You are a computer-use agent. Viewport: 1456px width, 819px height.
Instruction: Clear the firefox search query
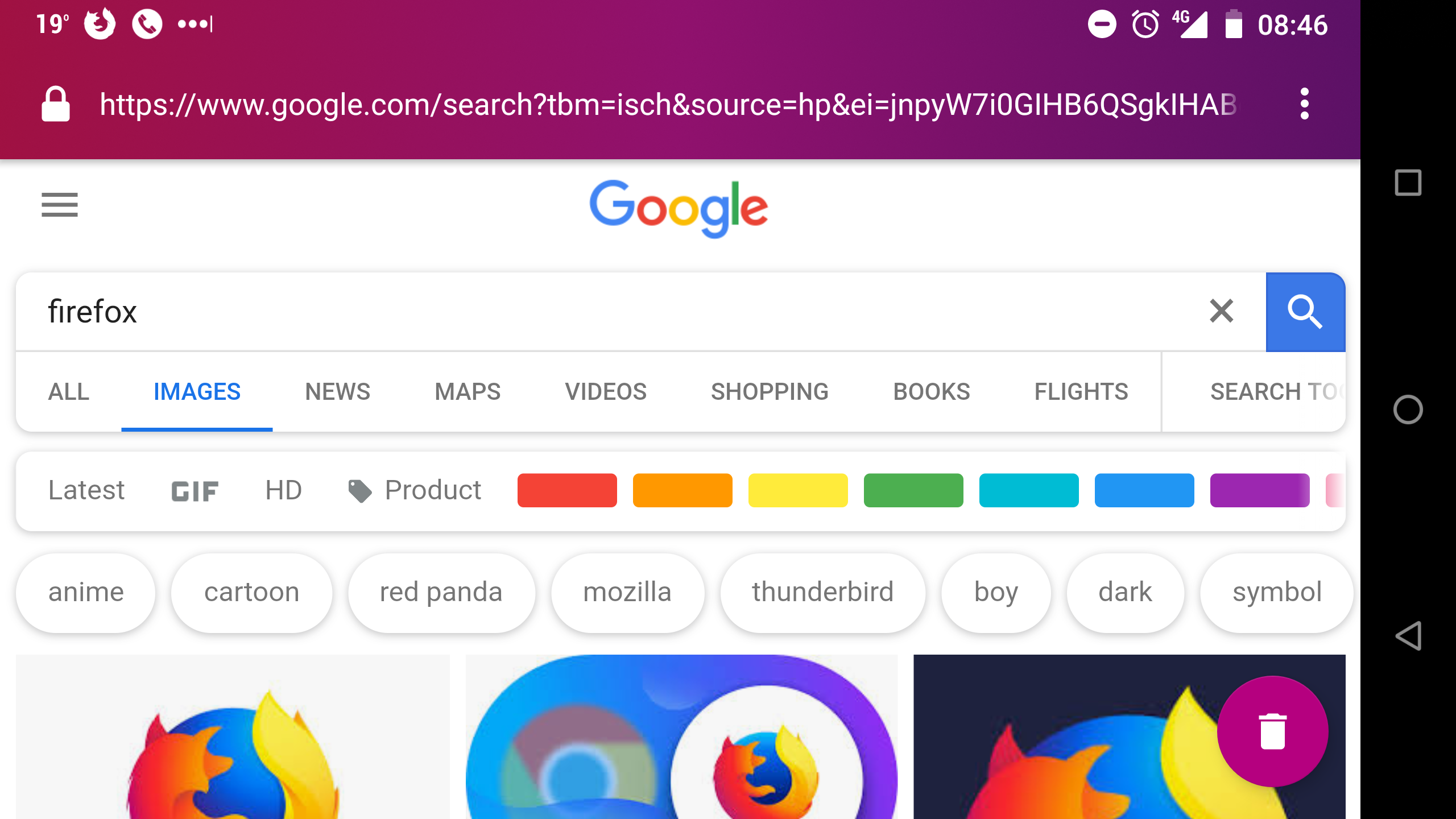click(x=1221, y=312)
